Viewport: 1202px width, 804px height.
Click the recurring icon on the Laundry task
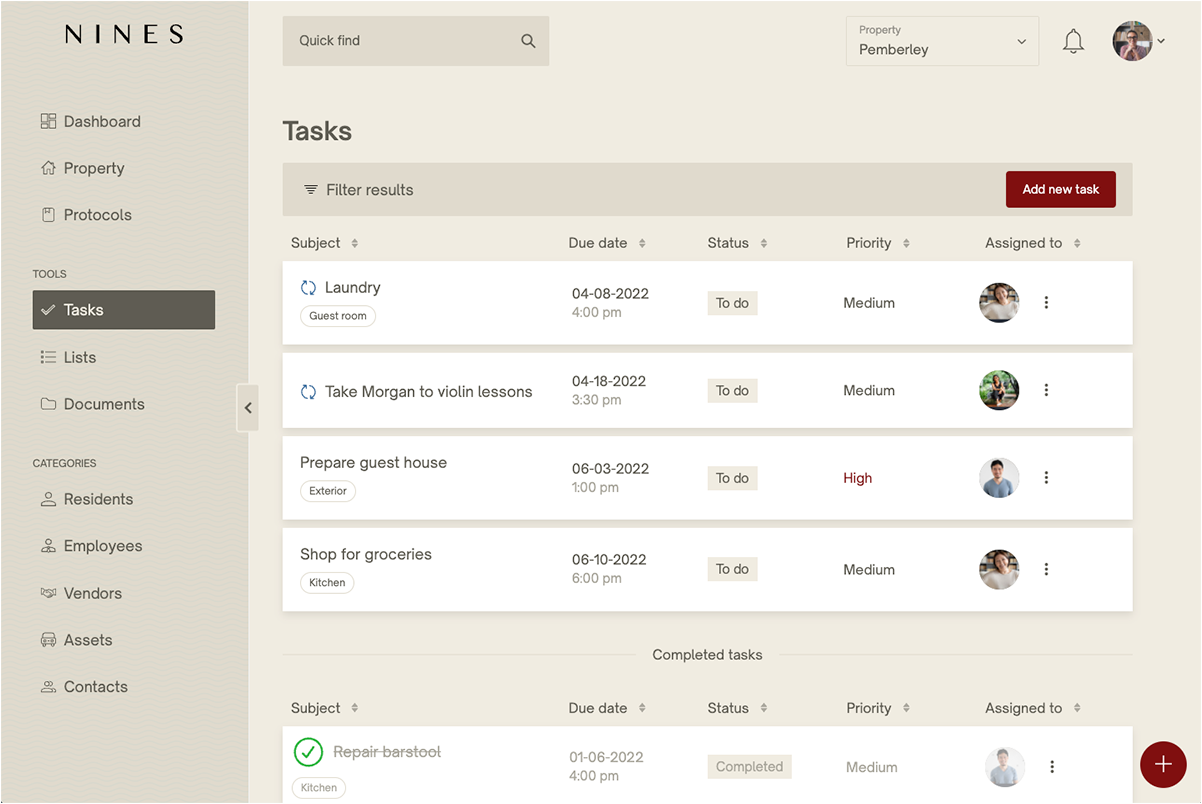308,287
